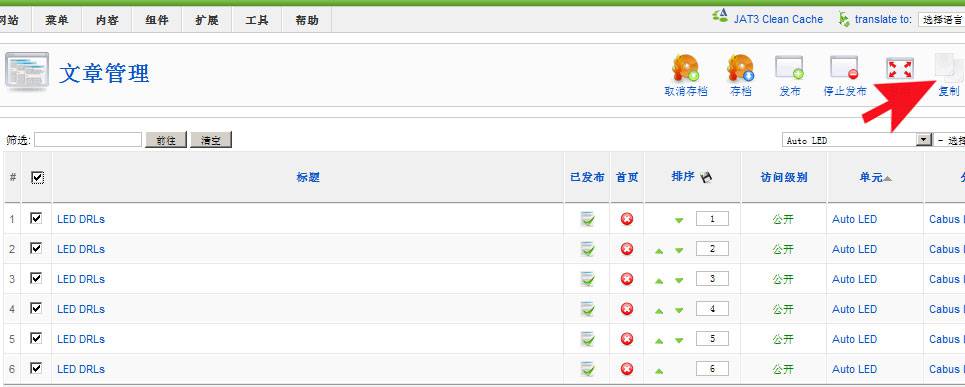Uncheck the checkbox for row 6

36,368
